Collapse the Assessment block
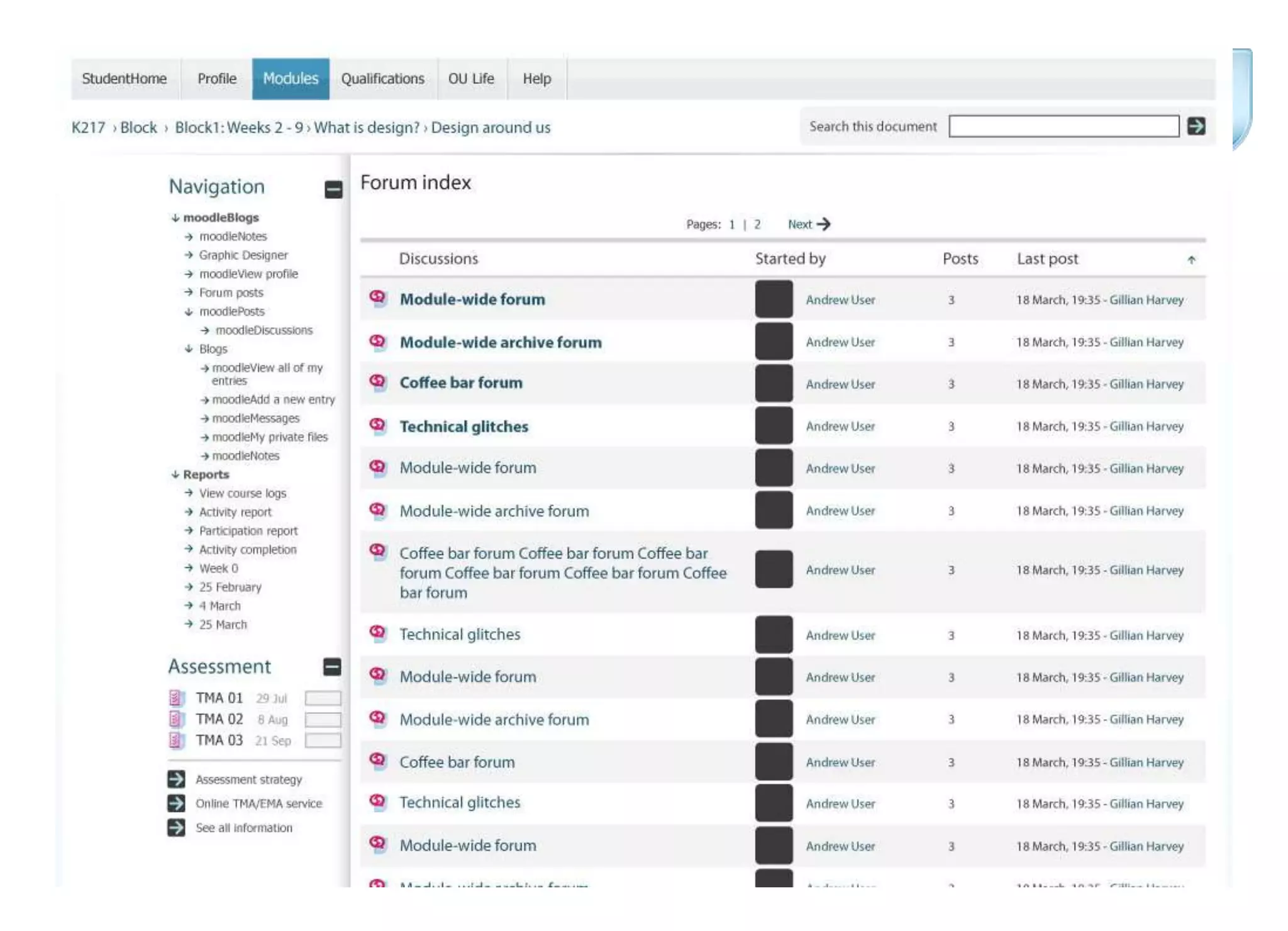This screenshot has width=1288, height=931. (332, 667)
